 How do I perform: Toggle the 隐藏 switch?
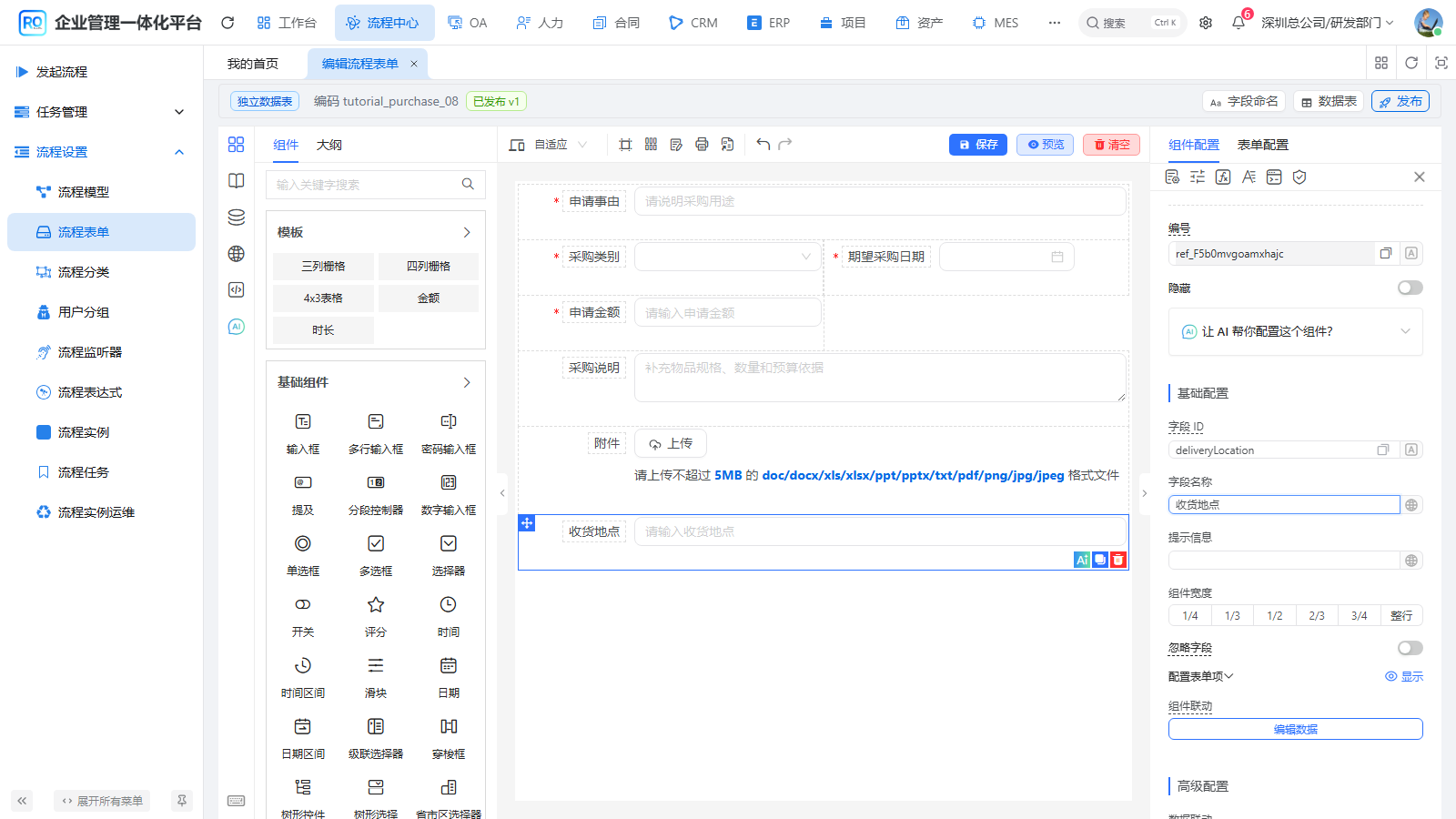pos(1410,288)
